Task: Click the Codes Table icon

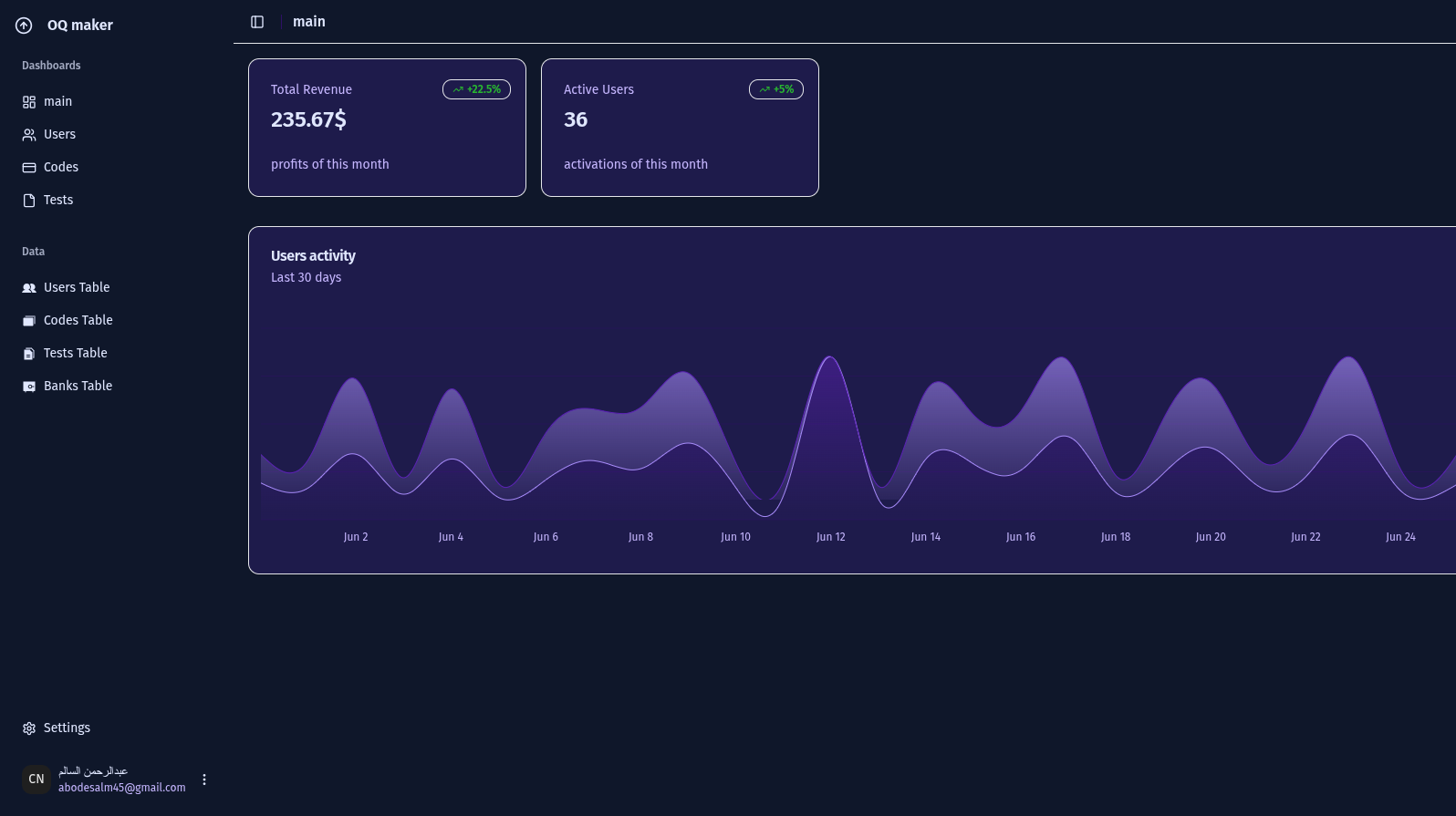Action: pyautogui.click(x=29, y=321)
